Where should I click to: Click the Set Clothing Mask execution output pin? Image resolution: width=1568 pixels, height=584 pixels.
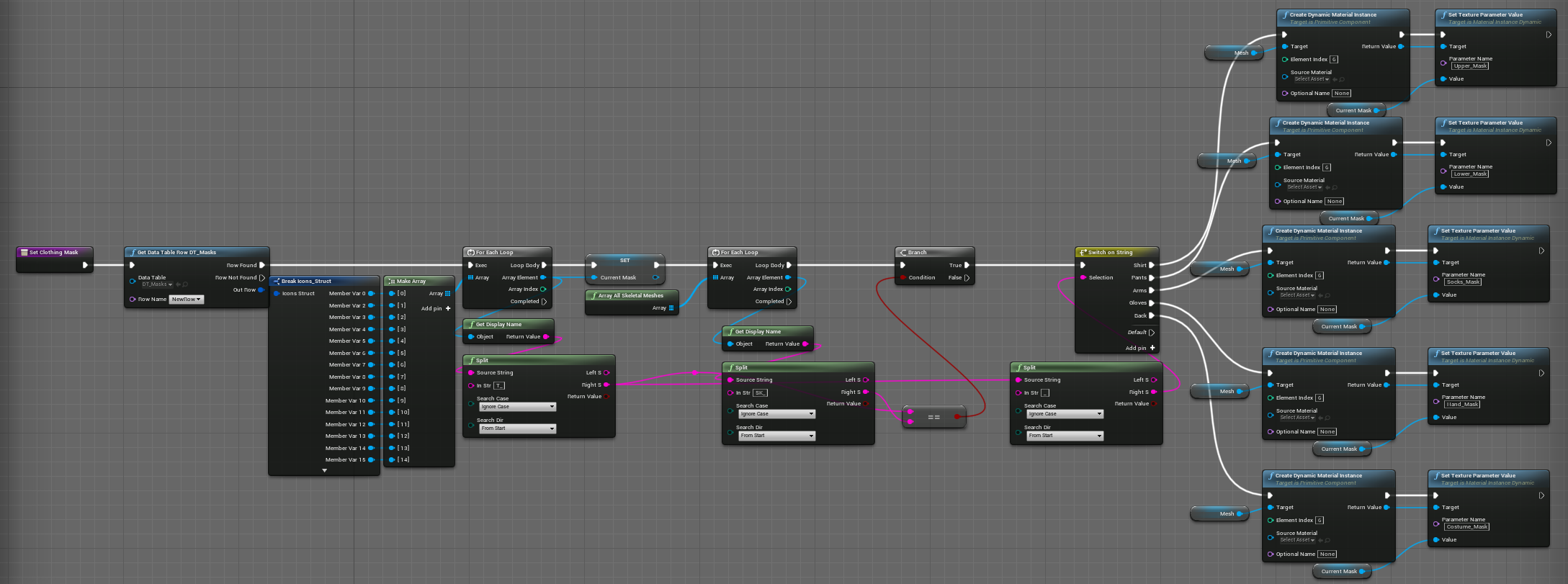[85, 265]
